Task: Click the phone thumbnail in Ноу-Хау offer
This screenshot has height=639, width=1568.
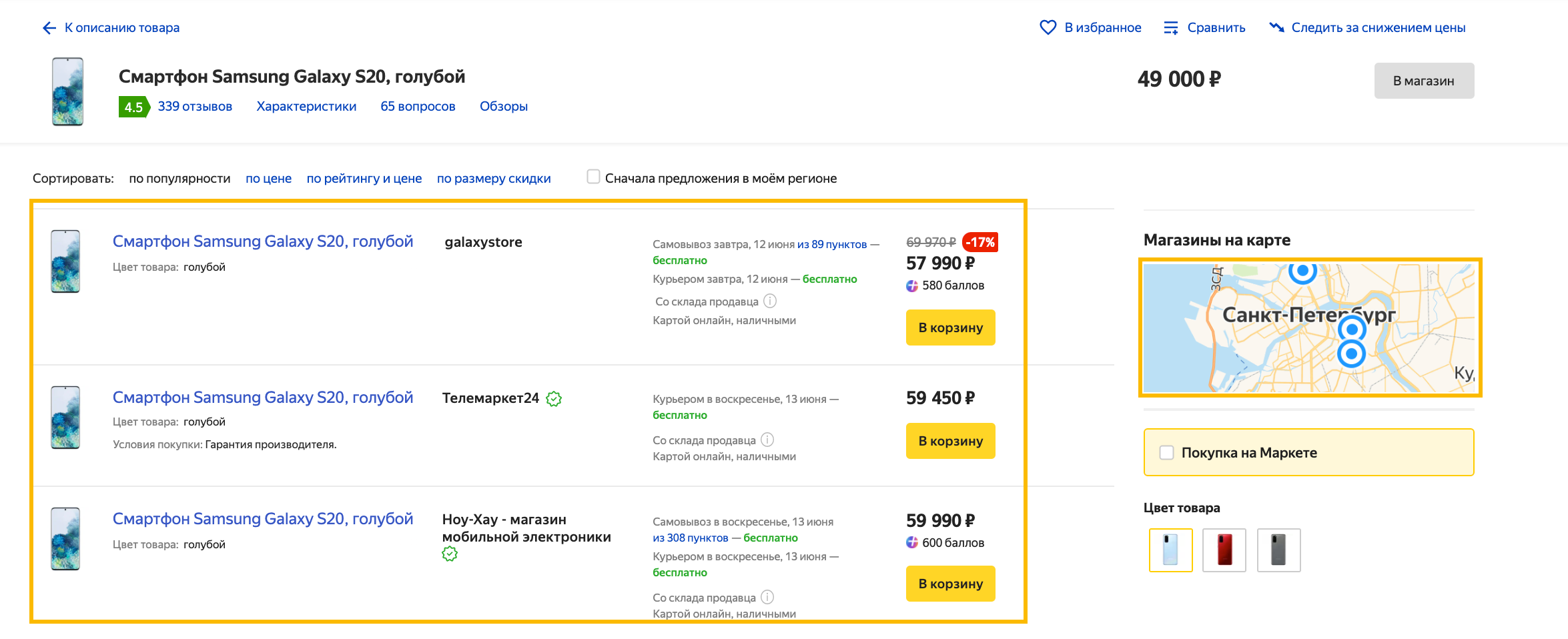Action: click(x=65, y=539)
